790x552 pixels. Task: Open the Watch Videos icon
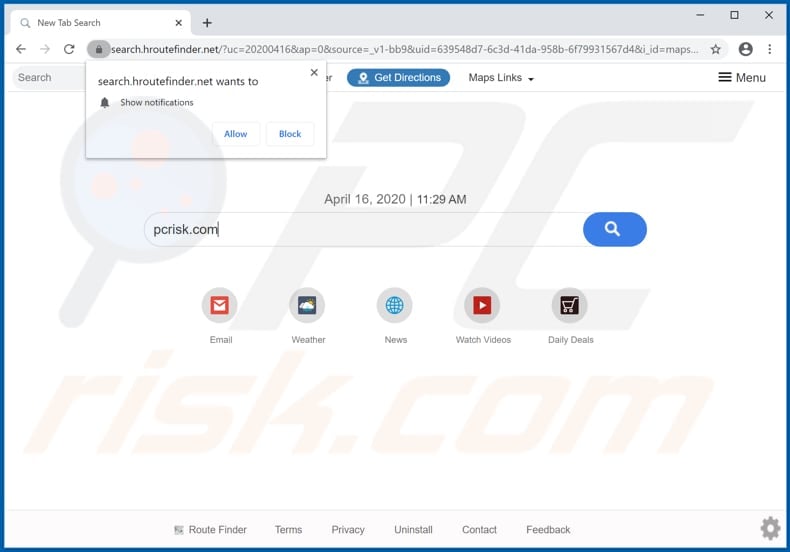point(482,305)
